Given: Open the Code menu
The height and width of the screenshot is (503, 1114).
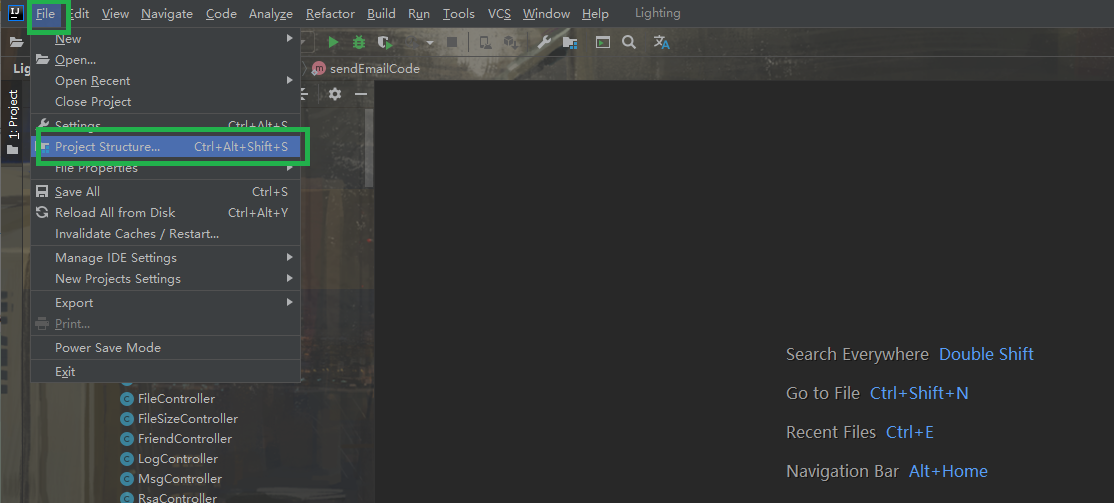Looking at the screenshot, I should coord(221,13).
